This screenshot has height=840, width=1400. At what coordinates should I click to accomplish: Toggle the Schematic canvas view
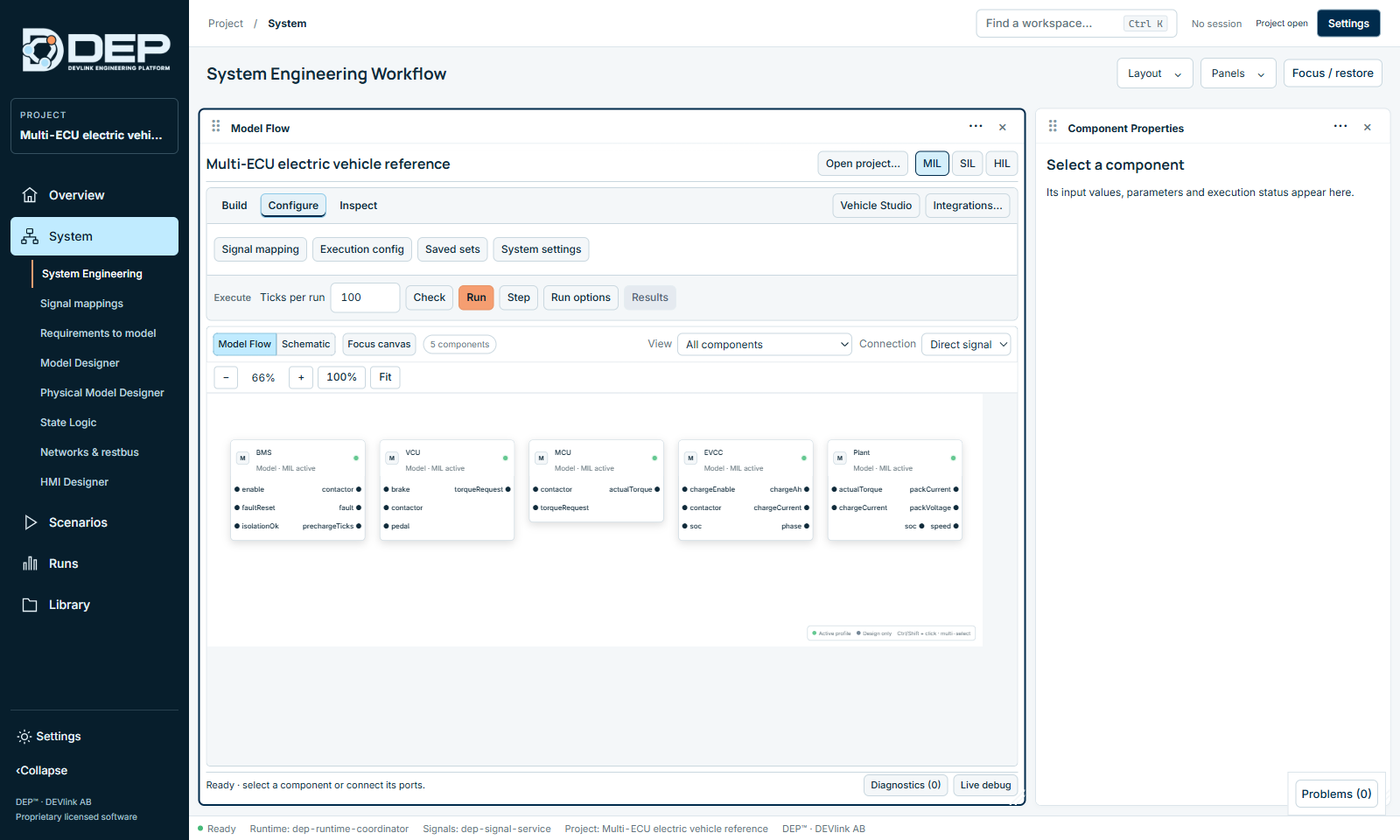tap(306, 345)
